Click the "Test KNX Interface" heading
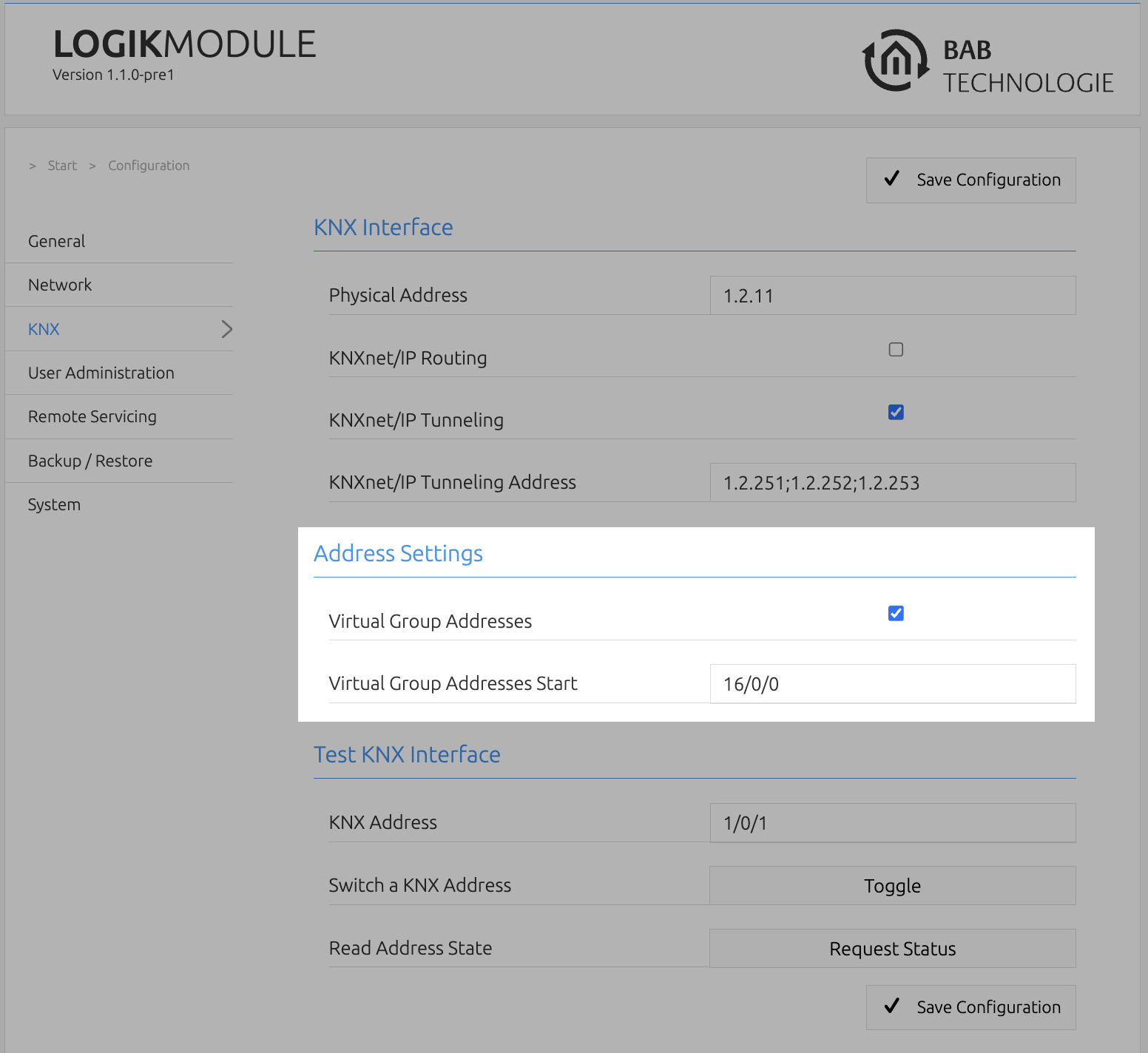 [x=407, y=754]
